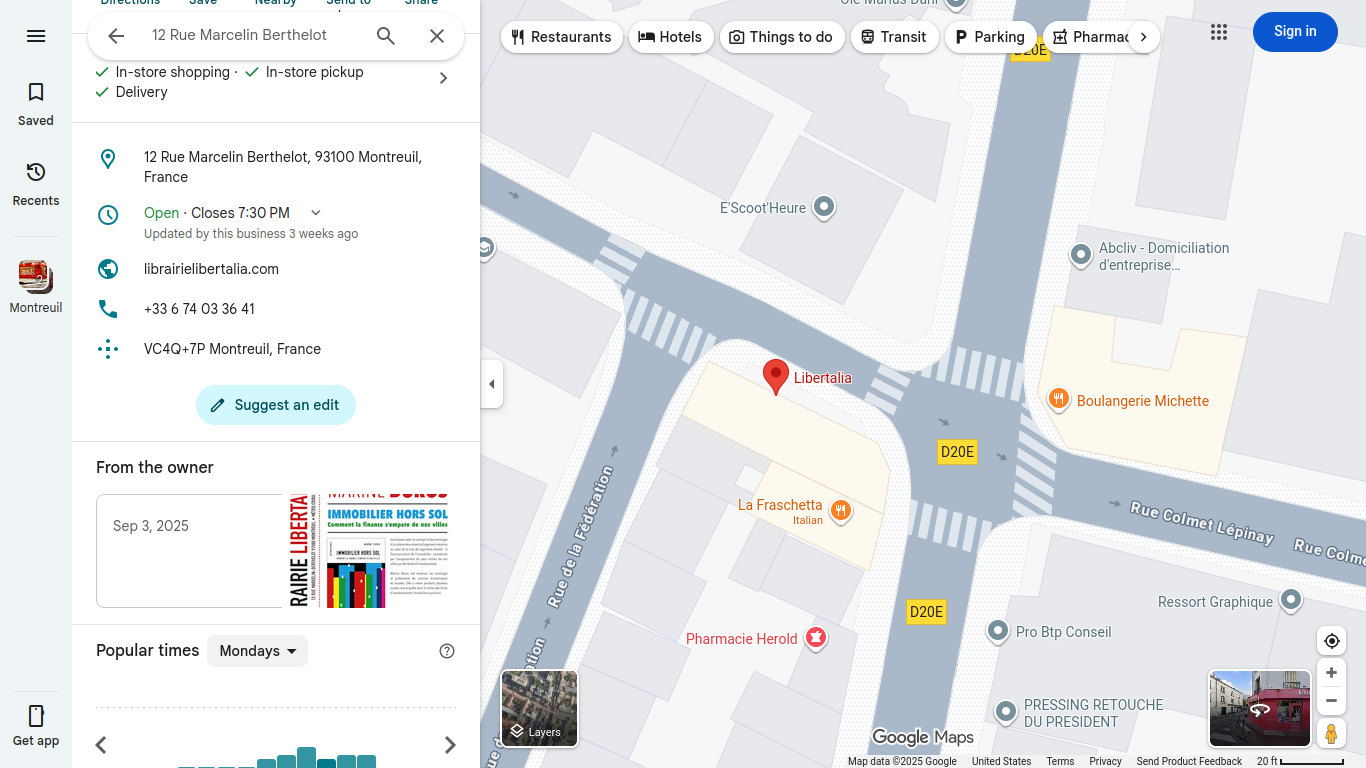The height and width of the screenshot is (768, 1366).
Task: Click the phone call icon
Action: (108, 309)
